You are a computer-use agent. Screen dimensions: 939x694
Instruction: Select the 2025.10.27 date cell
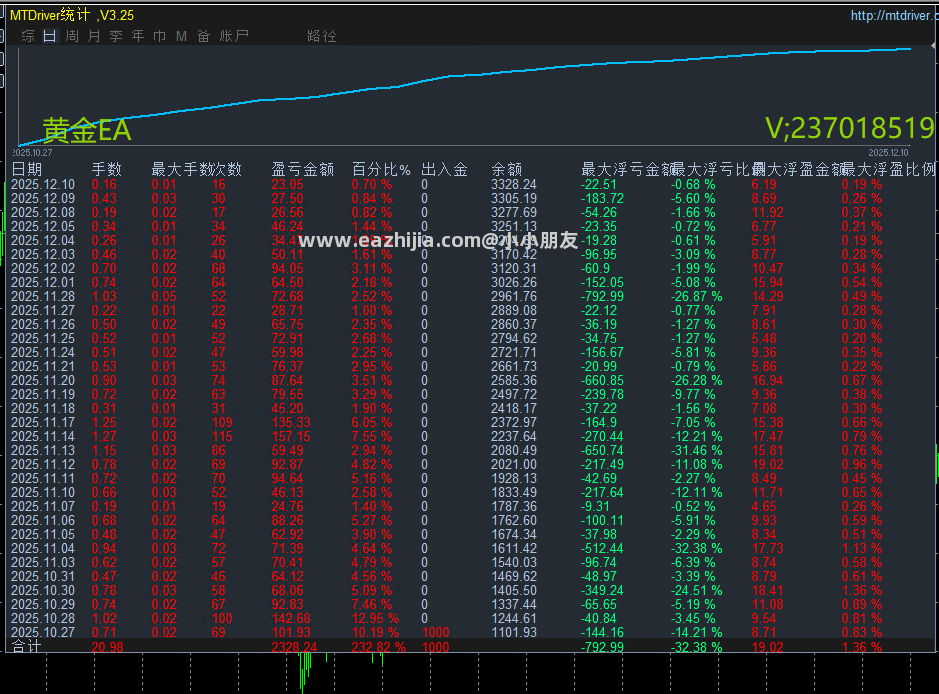pos(43,632)
